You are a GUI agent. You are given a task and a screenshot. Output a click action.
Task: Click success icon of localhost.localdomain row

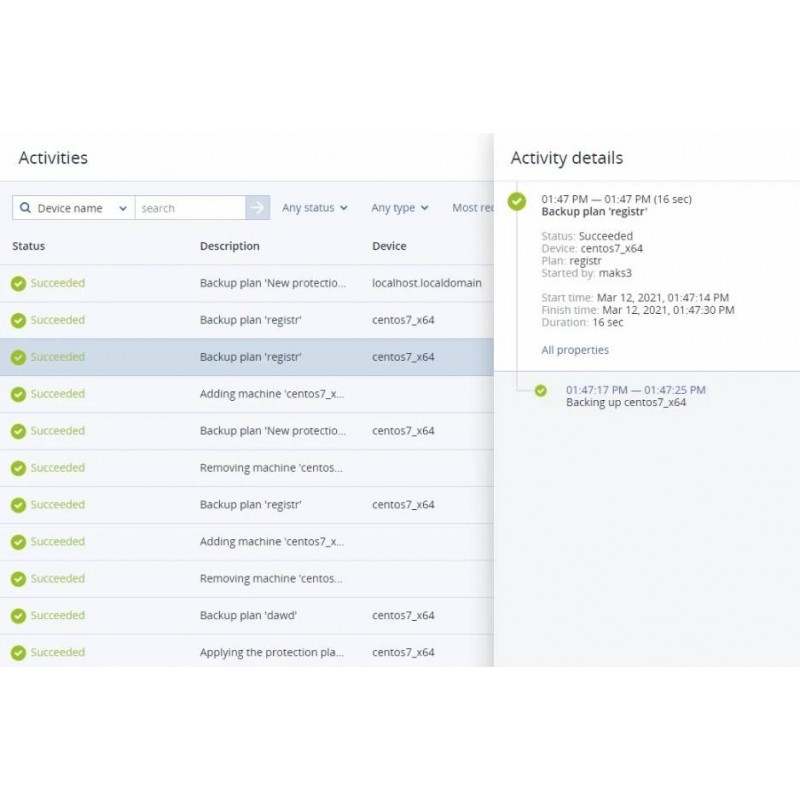click(18, 283)
